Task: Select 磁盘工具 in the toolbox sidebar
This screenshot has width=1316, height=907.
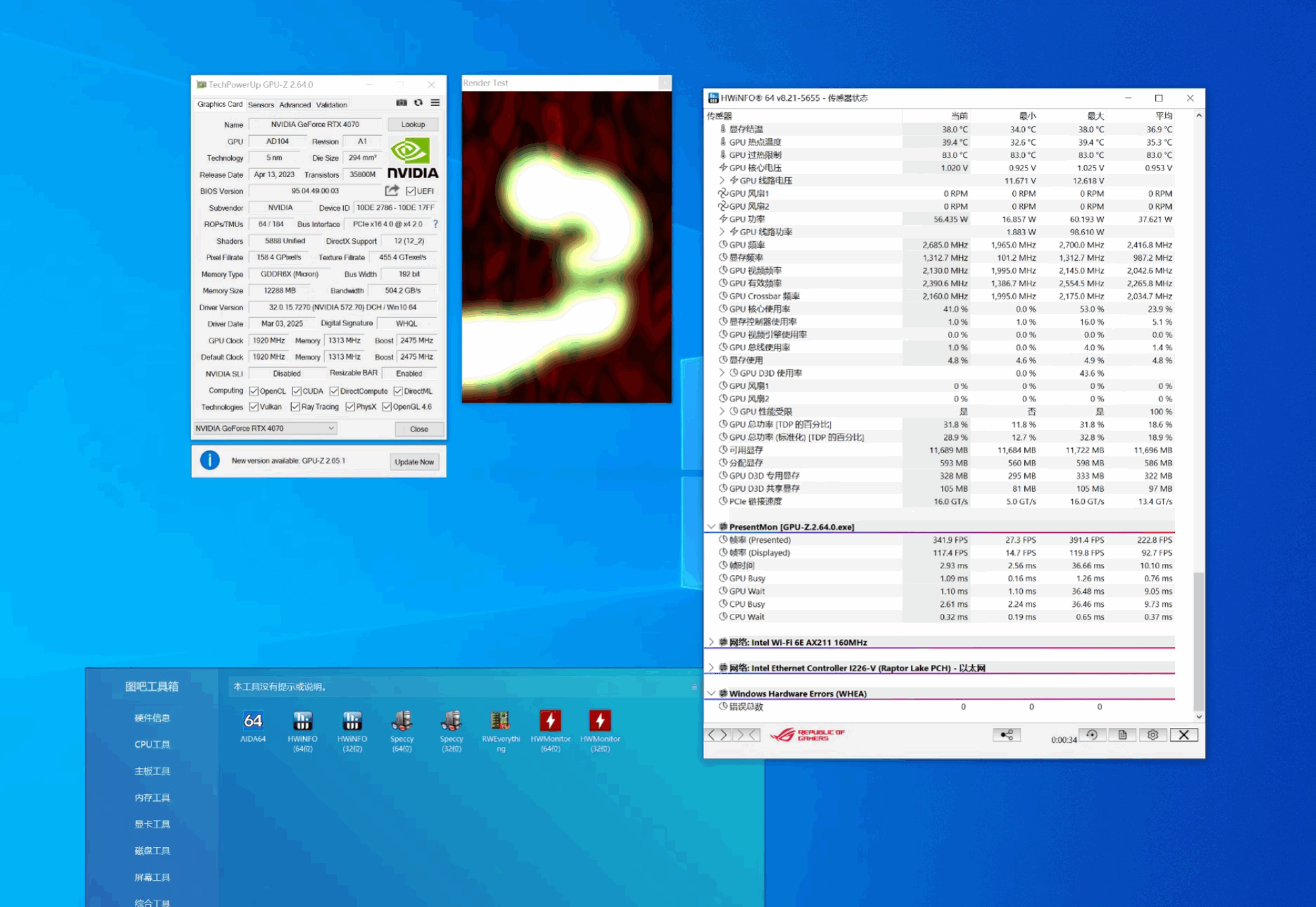Action: click(152, 850)
